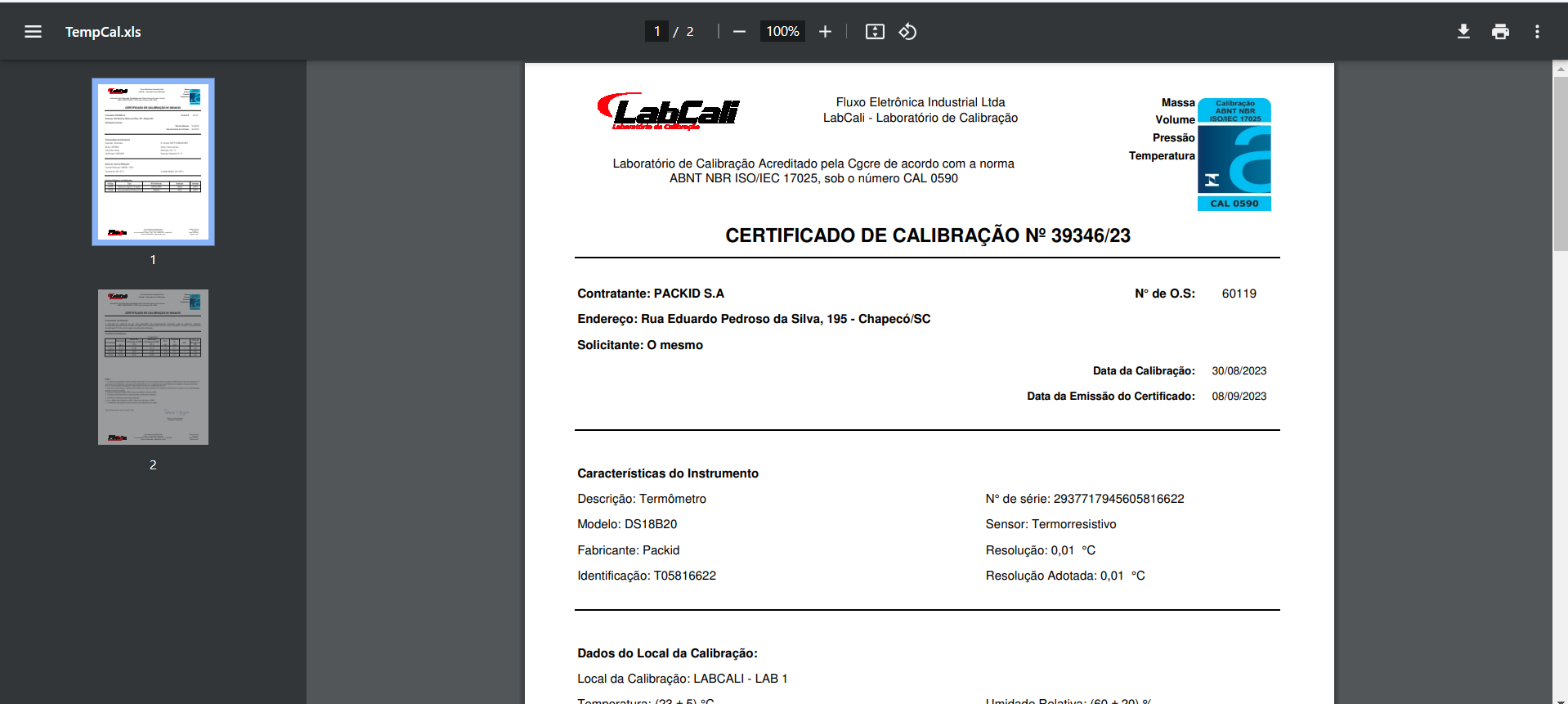Click the zoom out minus icon
1568x704 pixels.
click(x=739, y=32)
